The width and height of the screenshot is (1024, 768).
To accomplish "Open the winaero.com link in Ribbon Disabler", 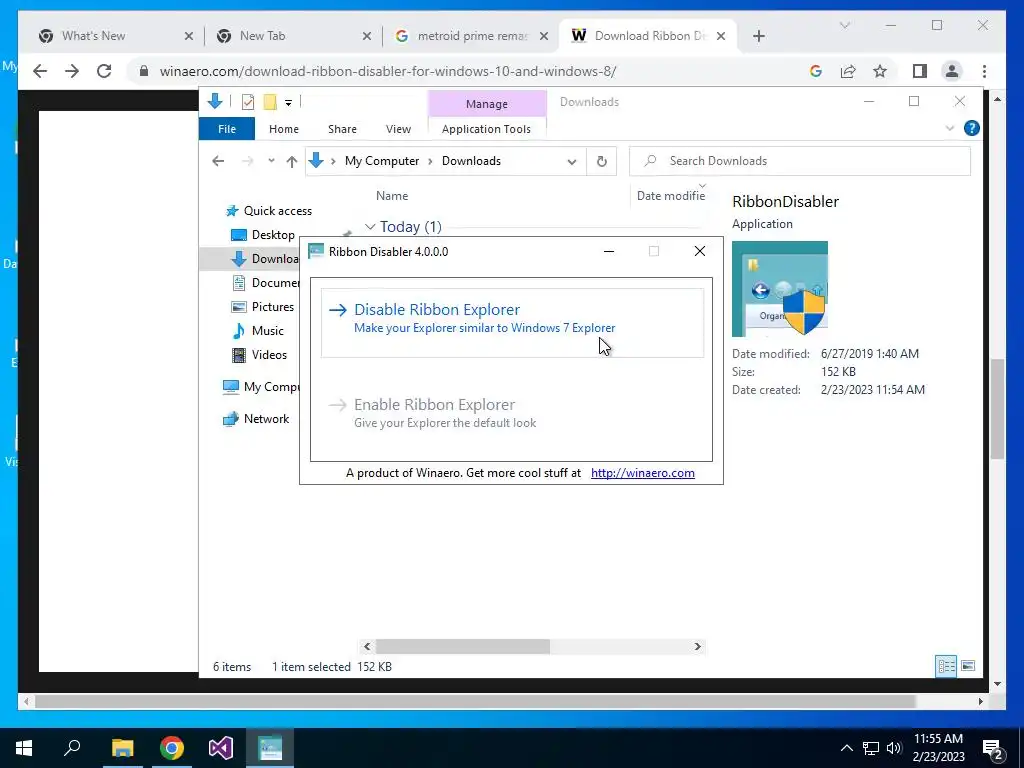I will [643, 473].
